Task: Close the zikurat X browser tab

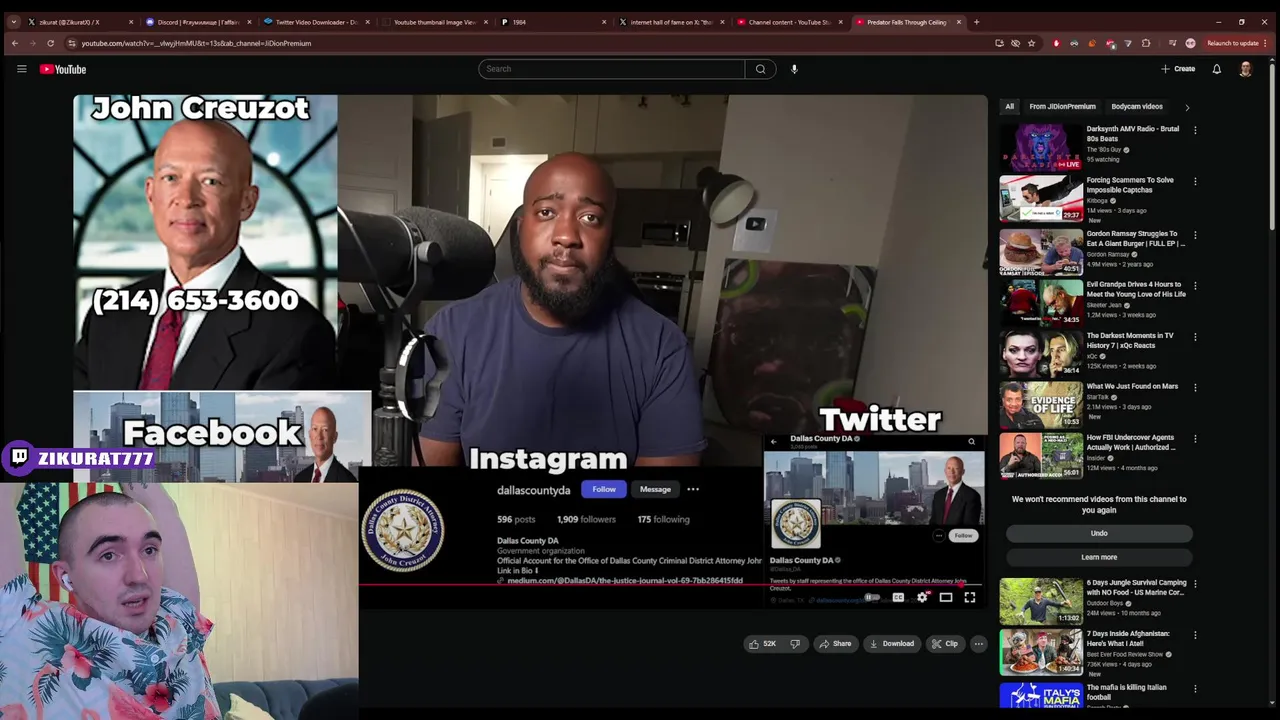Action: pos(131,22)
